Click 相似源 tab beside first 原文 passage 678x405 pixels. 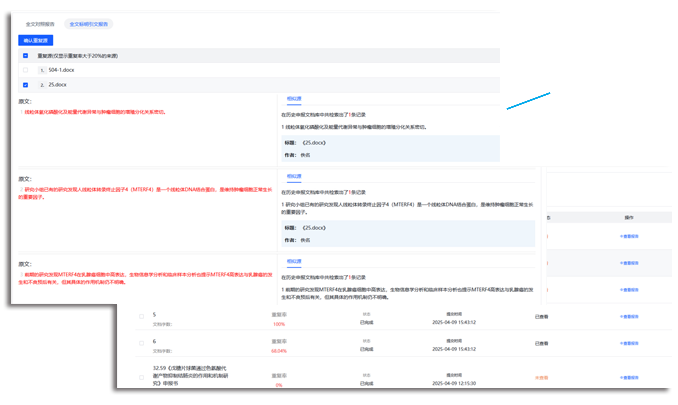pyautogui.click(x=294, y=100)
